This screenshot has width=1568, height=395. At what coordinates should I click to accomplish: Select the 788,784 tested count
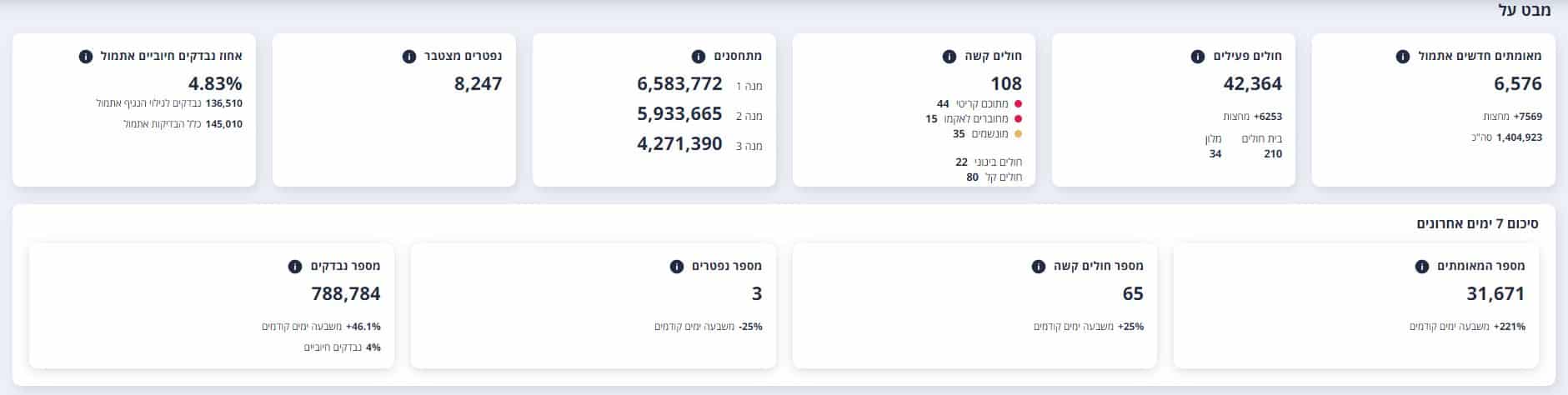pos(346,294)
